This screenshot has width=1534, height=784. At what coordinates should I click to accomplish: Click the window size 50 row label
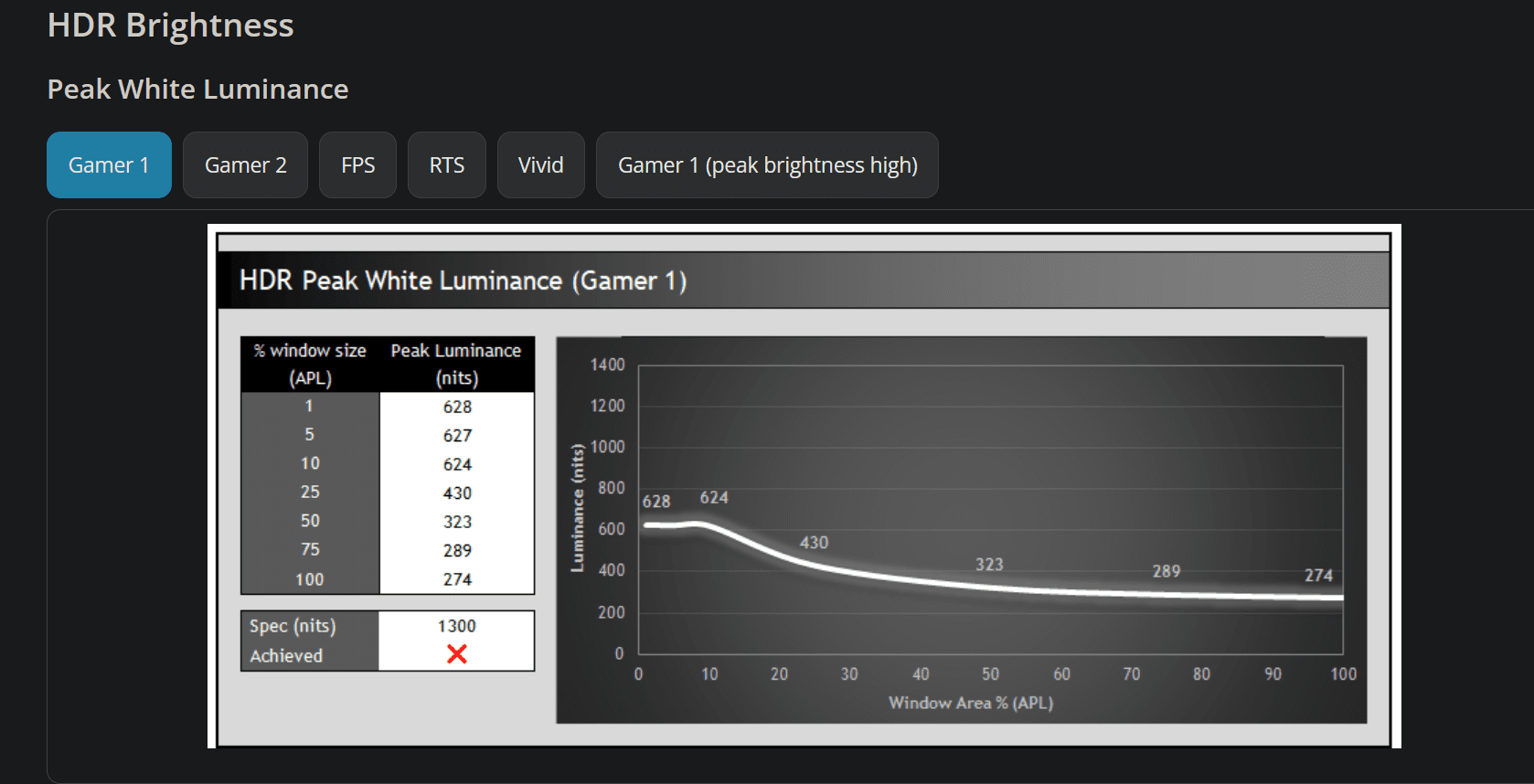point(310,521)
